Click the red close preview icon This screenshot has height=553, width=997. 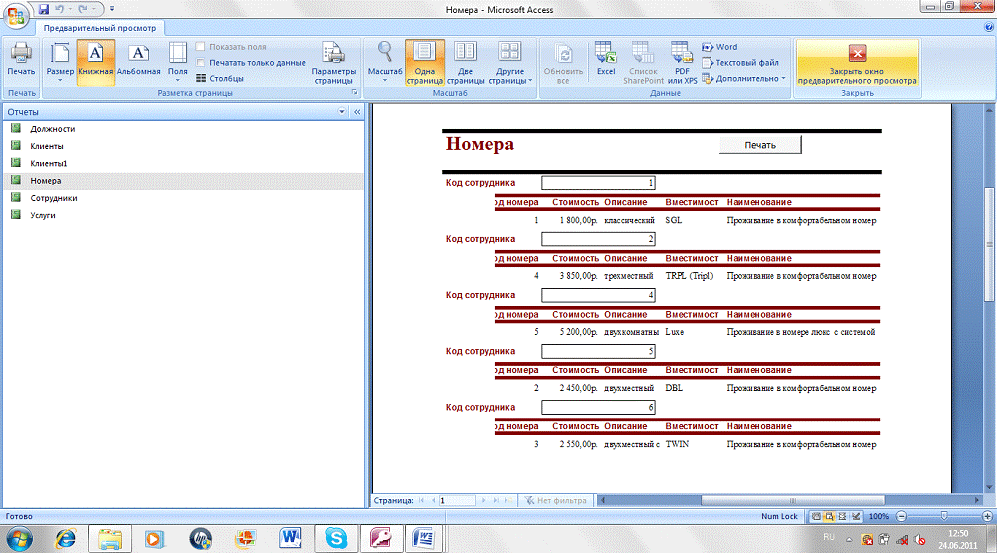point(857,54)
